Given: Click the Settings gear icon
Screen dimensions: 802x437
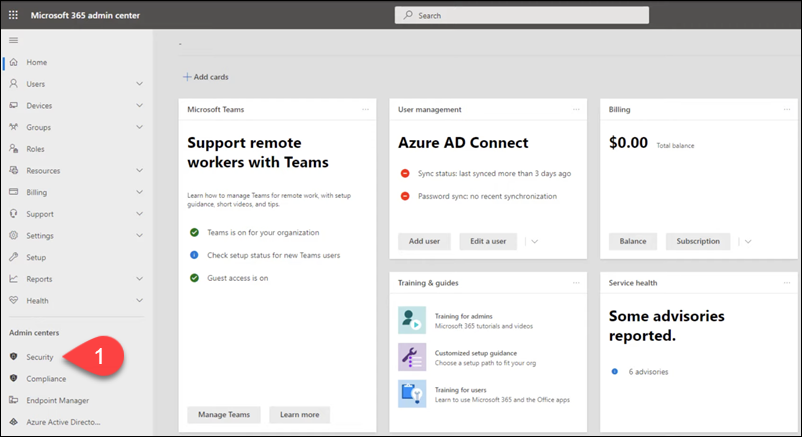Looking at the screenshot, I should pos(14,235).
